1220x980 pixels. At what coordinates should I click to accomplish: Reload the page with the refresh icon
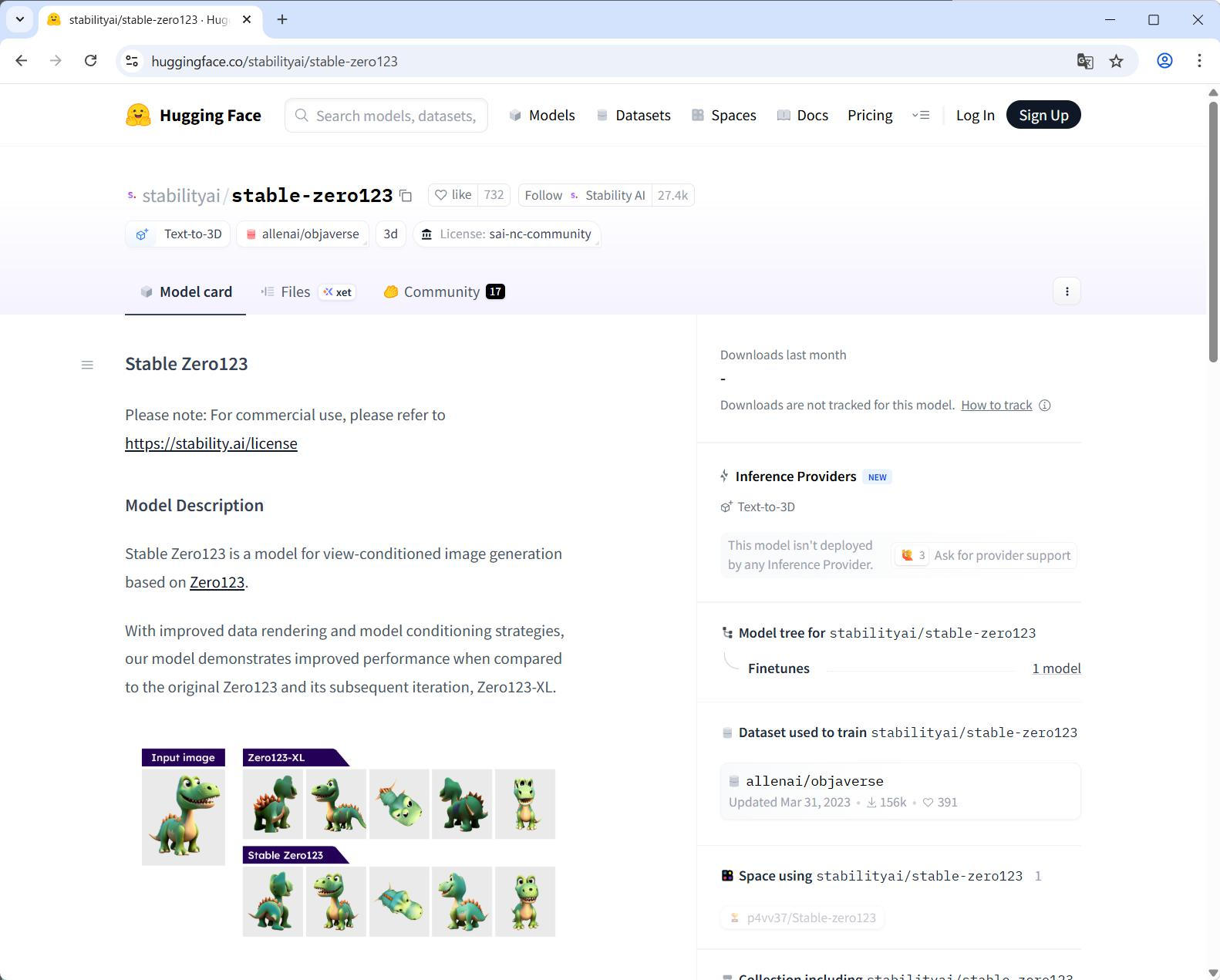(90, 61)
